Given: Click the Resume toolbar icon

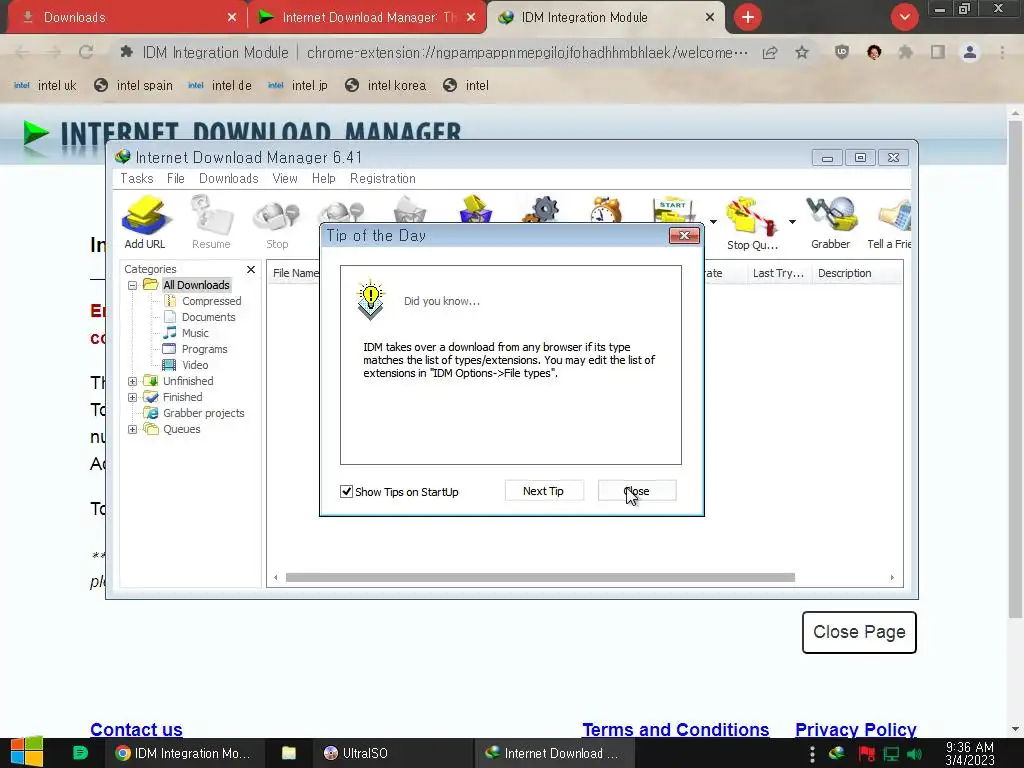Looking at the screenshot, I should [x=211, y=222].
